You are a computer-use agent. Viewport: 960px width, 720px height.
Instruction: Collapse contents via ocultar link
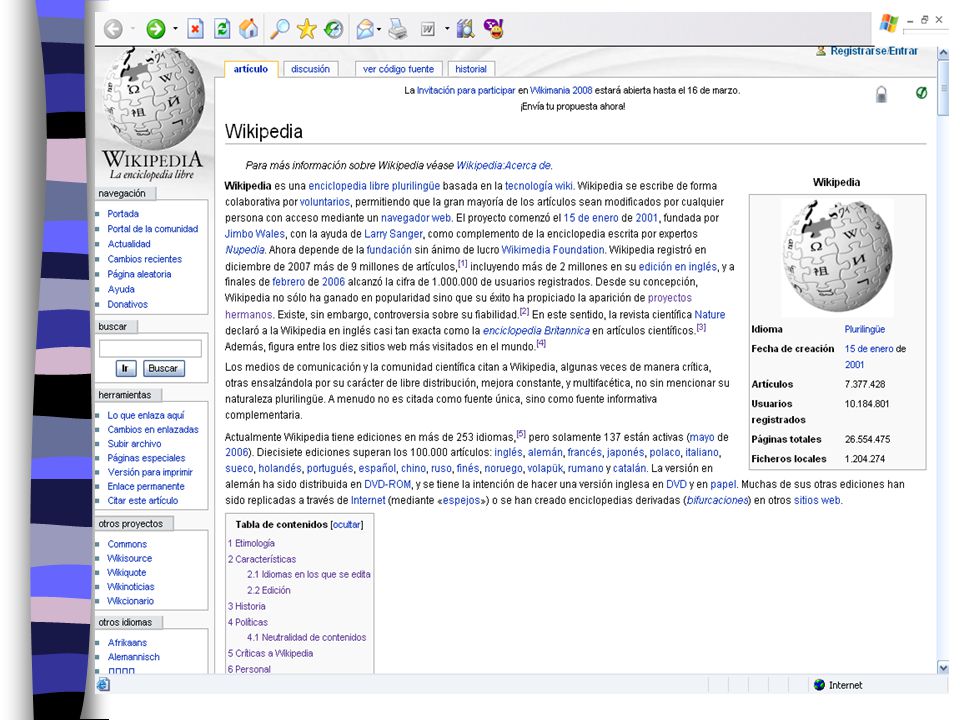(347, 525)
